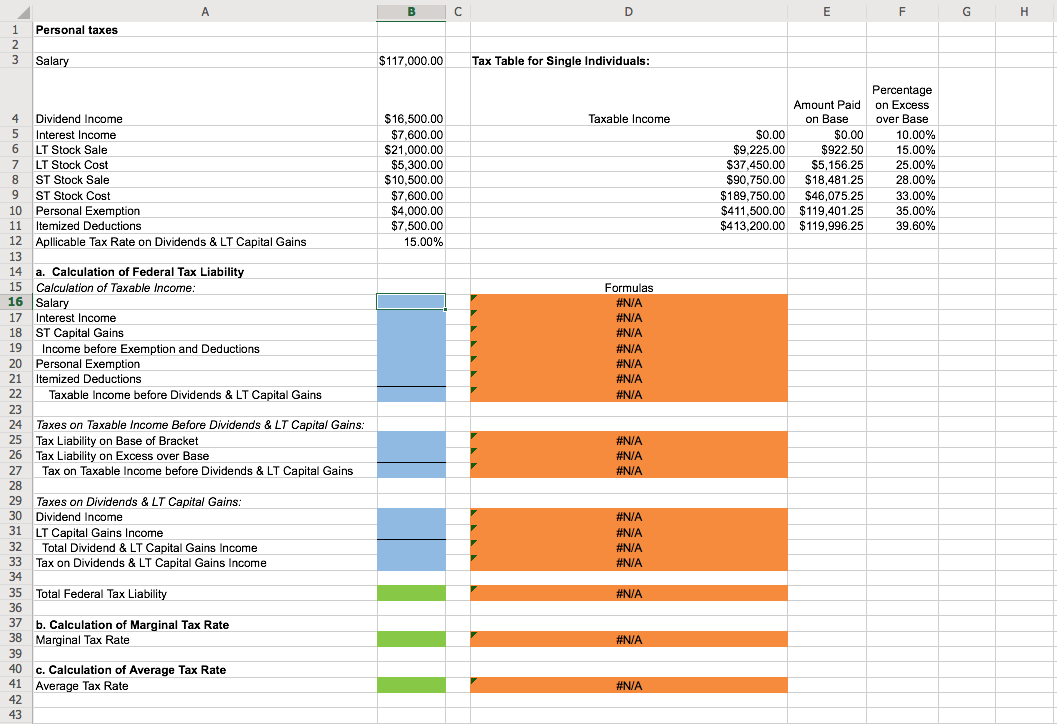Click 'Income before Exemption and Deductions' label

(150, 349)
